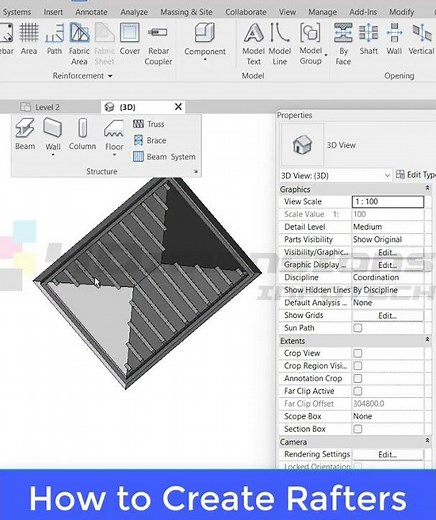
Task: Enable the Crop View checkbox
Action: coord(358,353)
